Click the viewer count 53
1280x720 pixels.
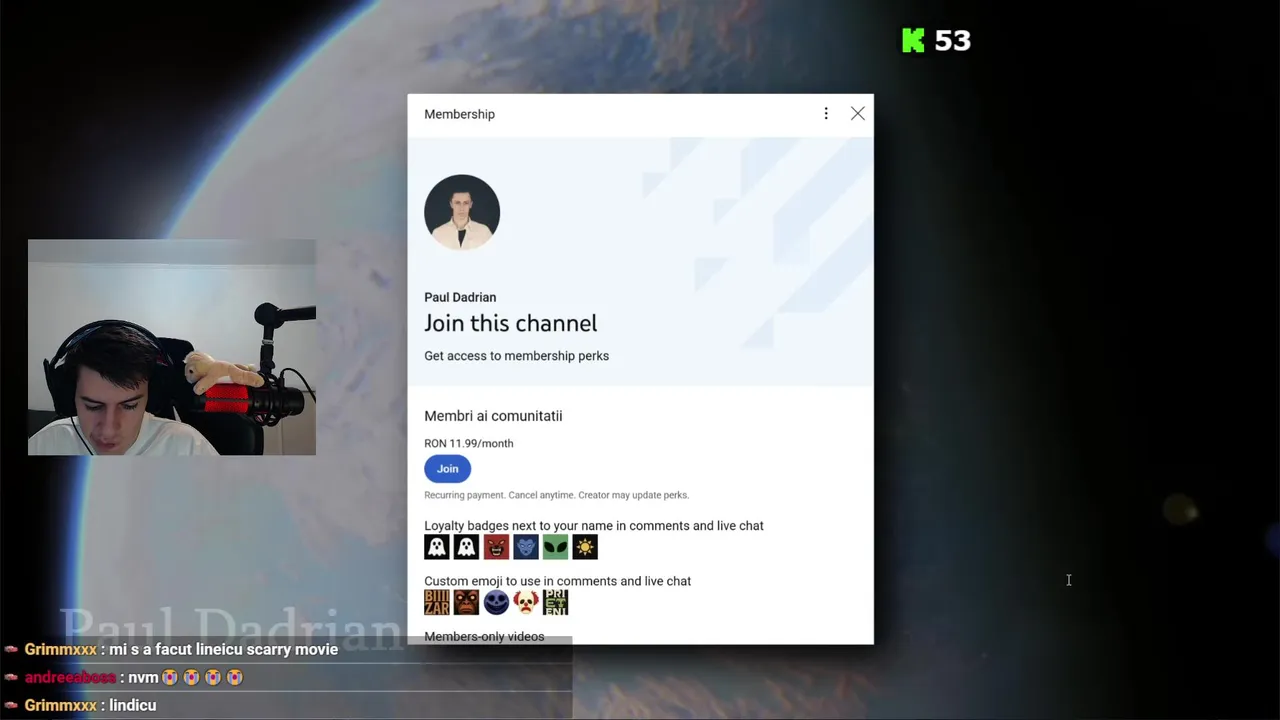pyautogui.click(x=952, y=40)
